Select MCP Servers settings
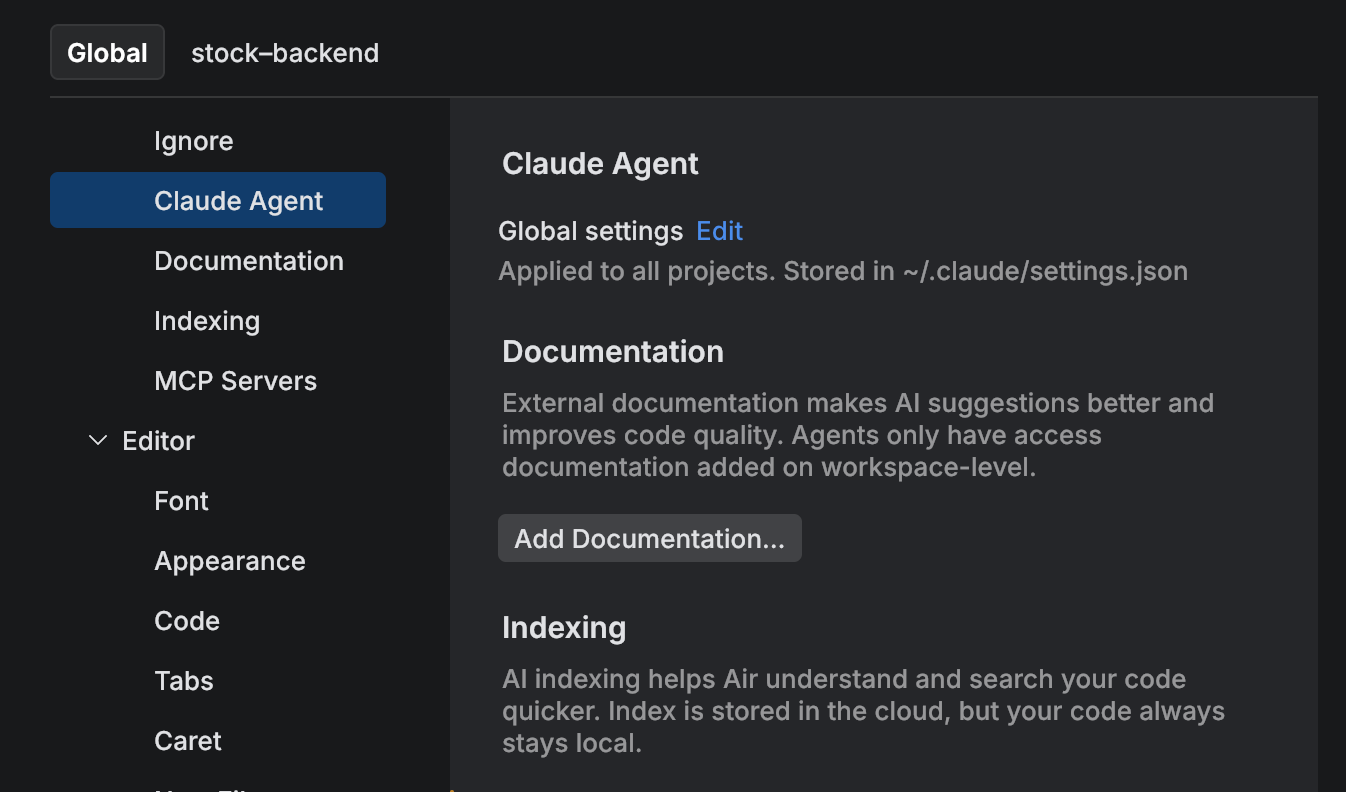 pyautogui.click(x=235, y=381)
